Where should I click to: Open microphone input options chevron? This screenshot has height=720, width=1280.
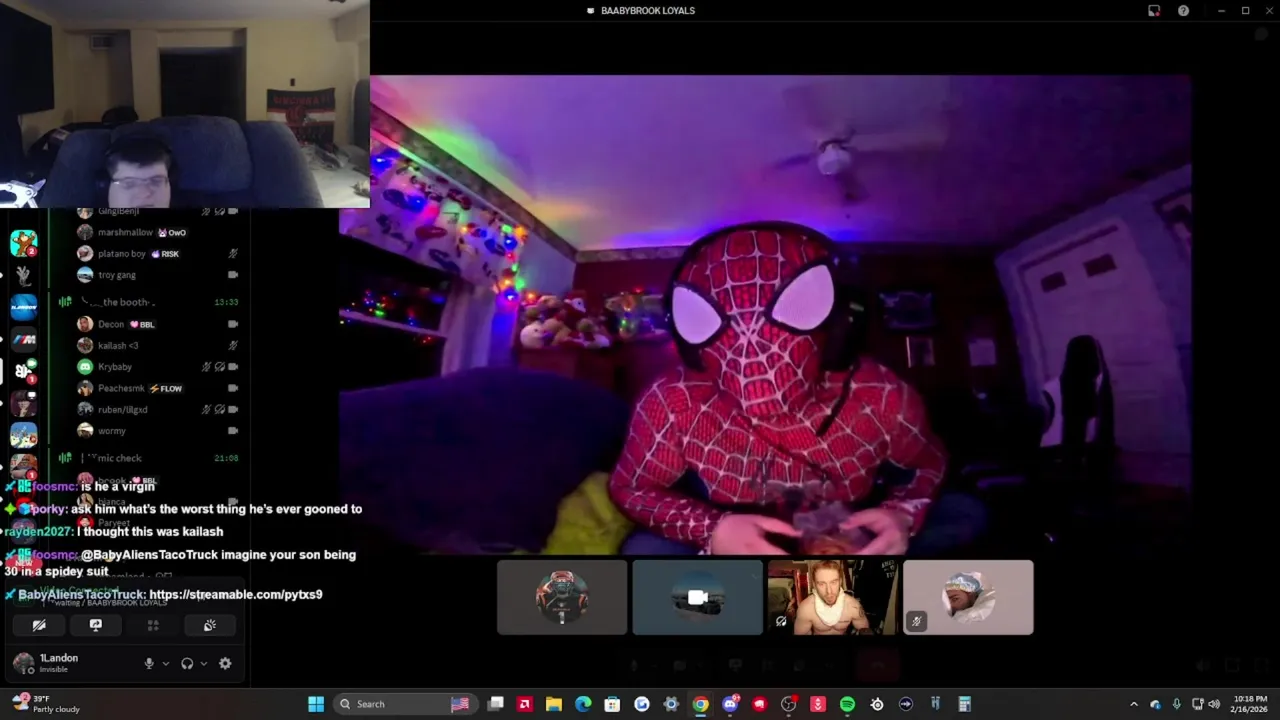(166, 663)
